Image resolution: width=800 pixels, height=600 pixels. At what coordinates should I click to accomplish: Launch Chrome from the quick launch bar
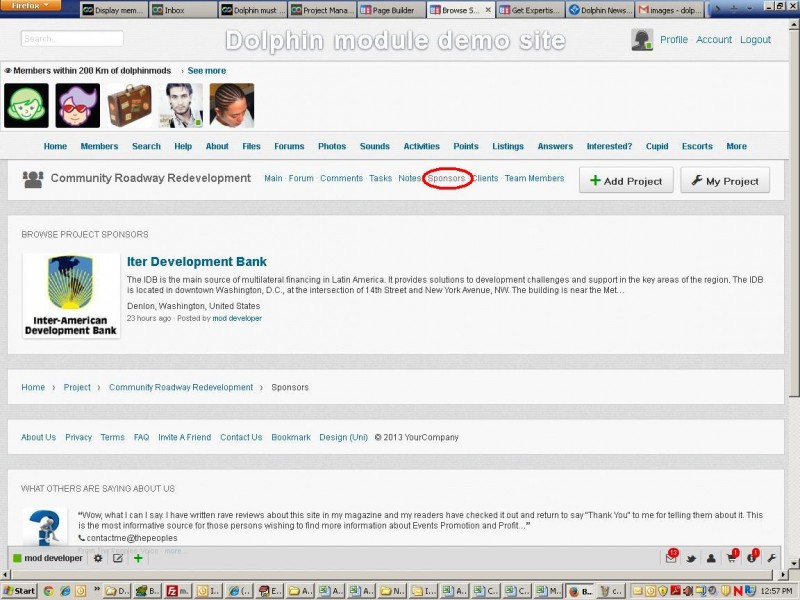(x=48, y=591)
